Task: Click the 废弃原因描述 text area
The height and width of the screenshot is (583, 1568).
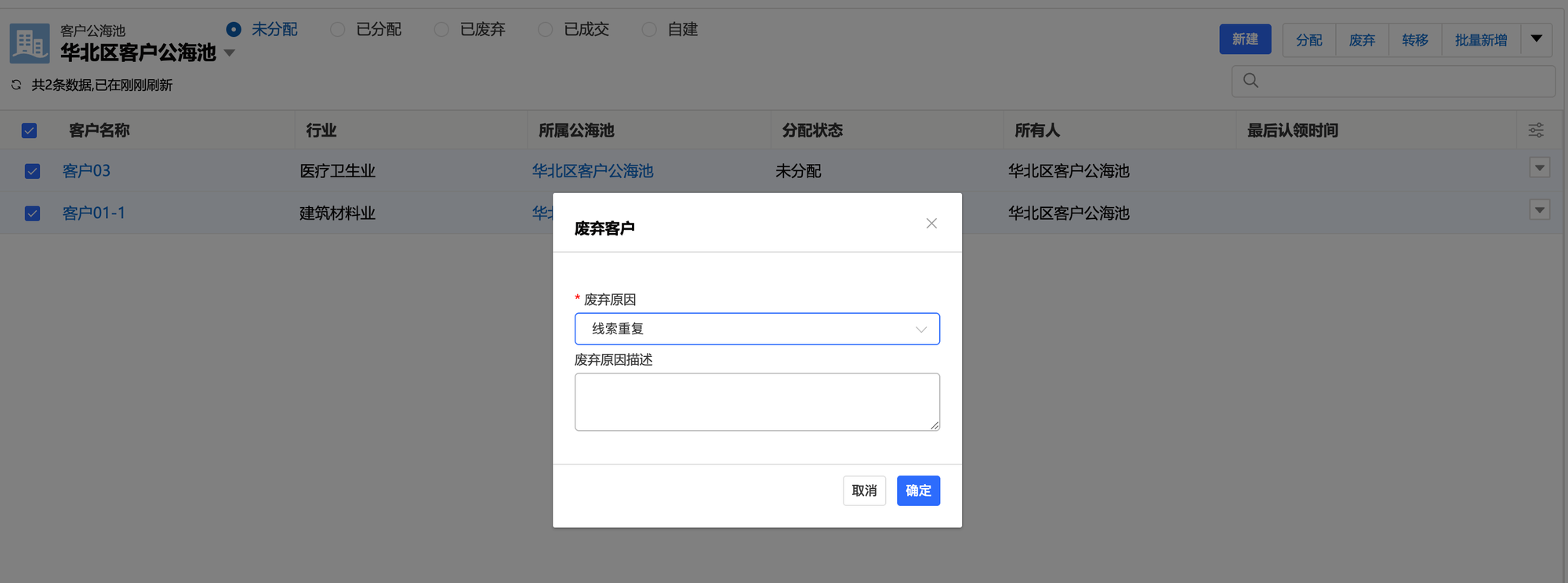Action: [757, 402]
